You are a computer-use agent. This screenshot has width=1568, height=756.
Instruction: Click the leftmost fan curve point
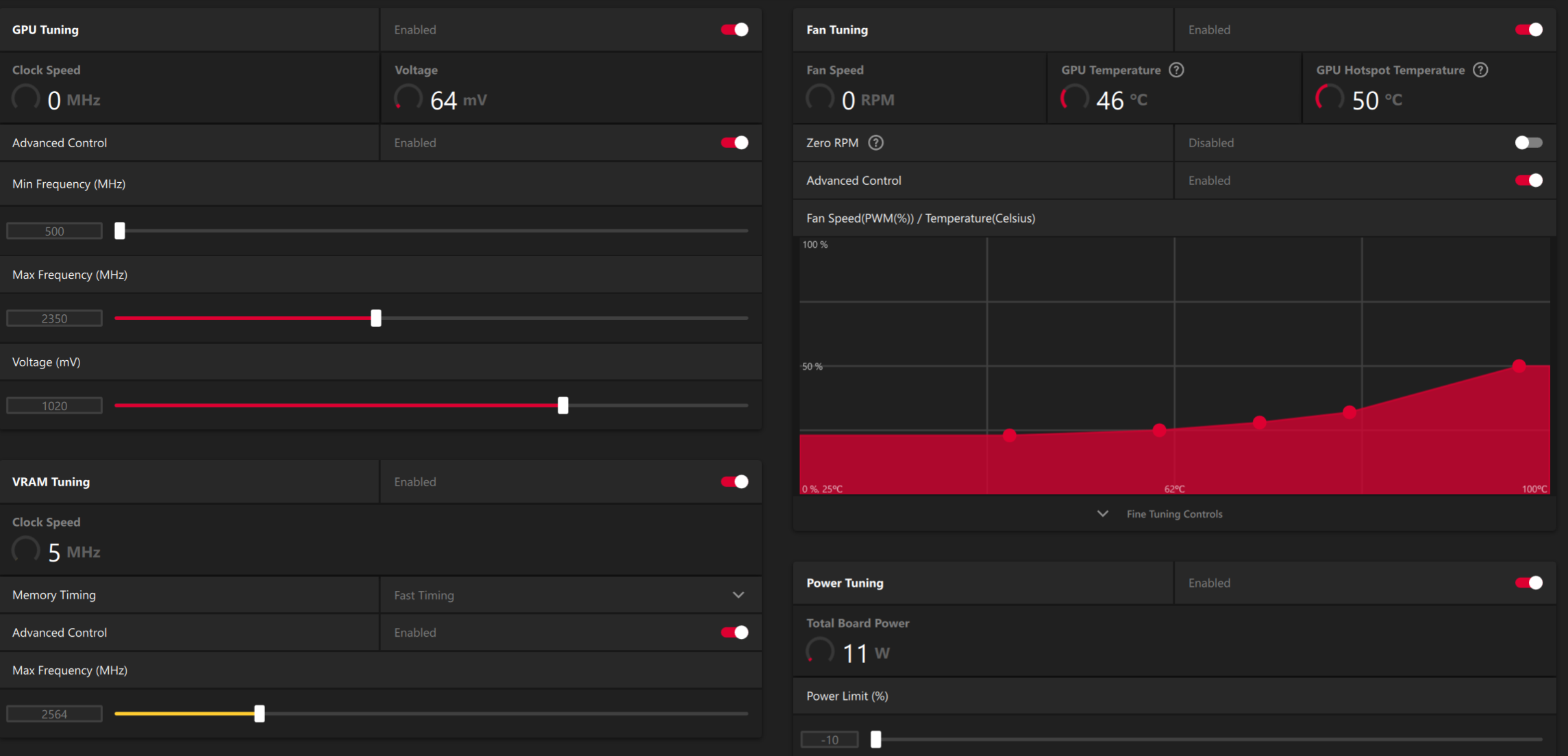tap(1009, 435)
